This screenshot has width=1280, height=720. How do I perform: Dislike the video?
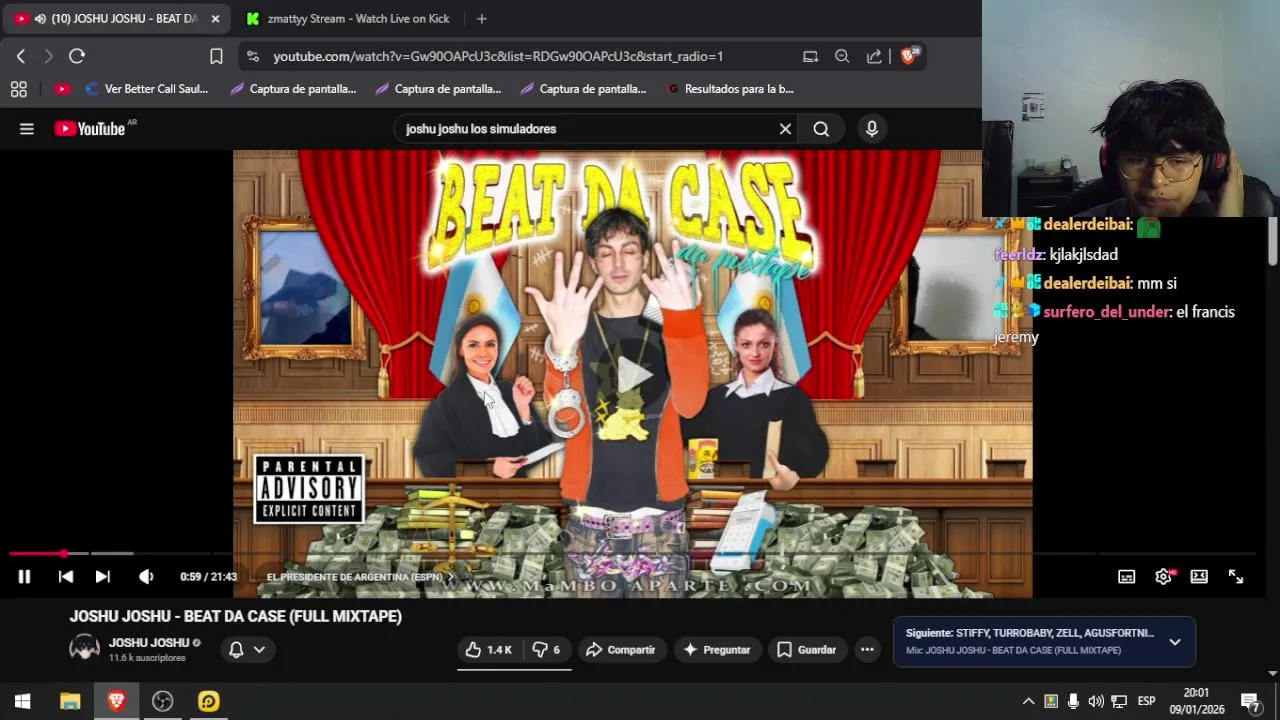pyautogui.click(x=546, y=650)
